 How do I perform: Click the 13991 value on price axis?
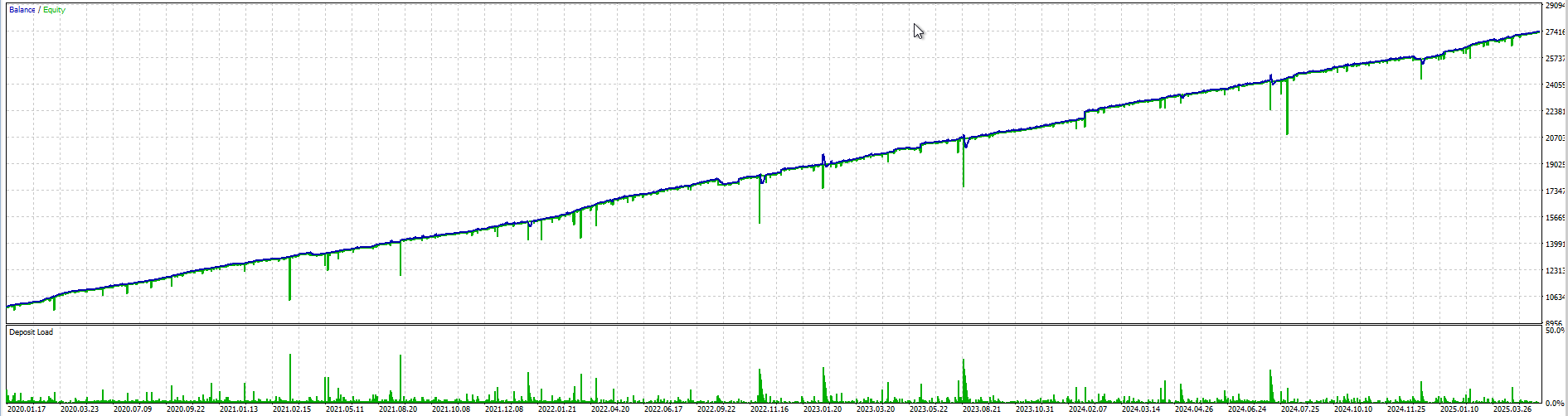pyautogui.click(x=1555, y=244)
